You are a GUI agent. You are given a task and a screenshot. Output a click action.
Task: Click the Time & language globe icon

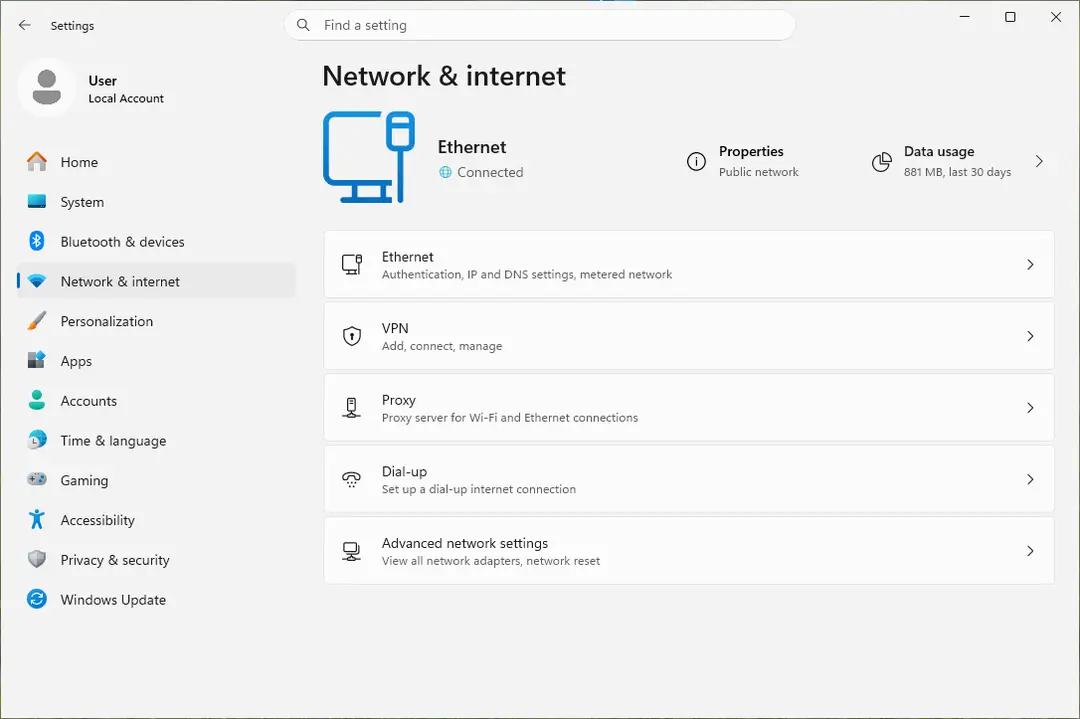[x=37, y=440]
